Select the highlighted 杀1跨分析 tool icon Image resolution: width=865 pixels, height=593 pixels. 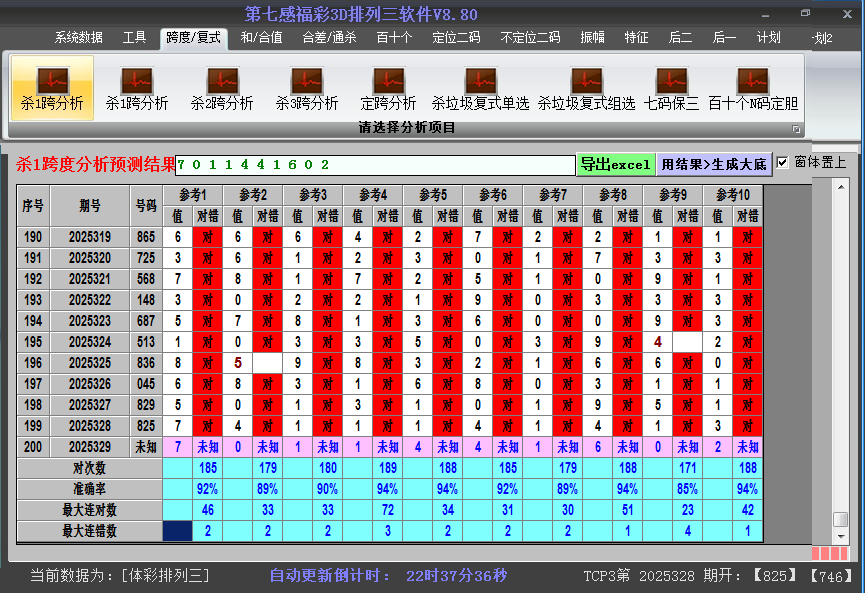[52, 87]
